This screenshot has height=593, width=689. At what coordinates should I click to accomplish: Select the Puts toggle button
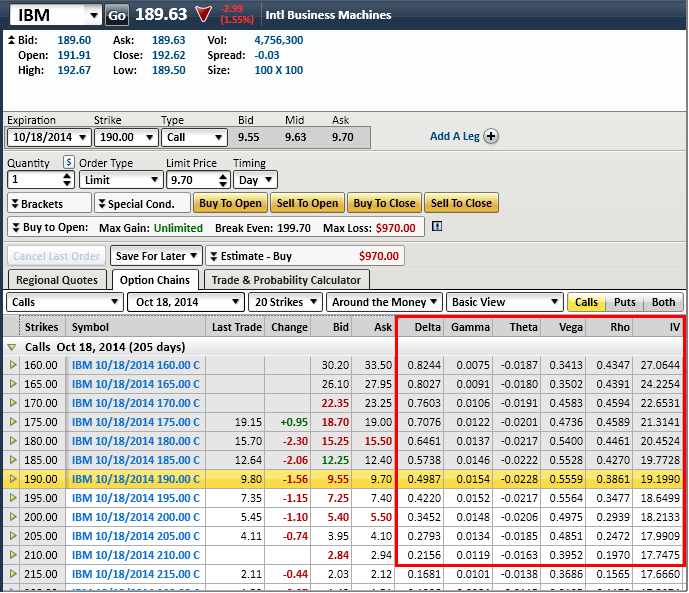click(624, 302)
